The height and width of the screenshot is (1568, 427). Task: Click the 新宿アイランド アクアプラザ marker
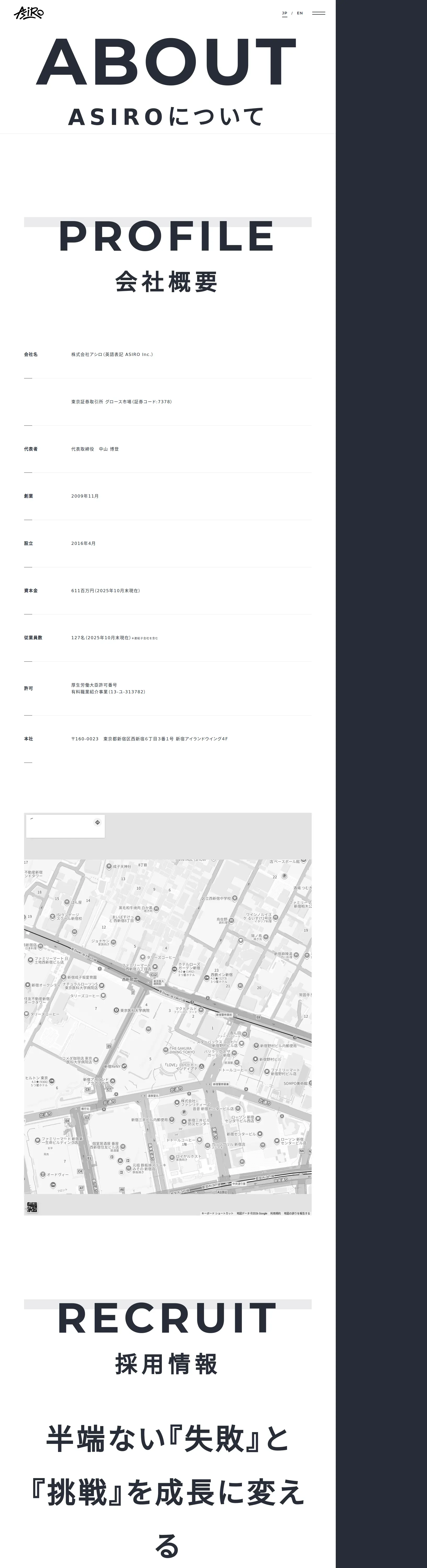coord(113,1081)
